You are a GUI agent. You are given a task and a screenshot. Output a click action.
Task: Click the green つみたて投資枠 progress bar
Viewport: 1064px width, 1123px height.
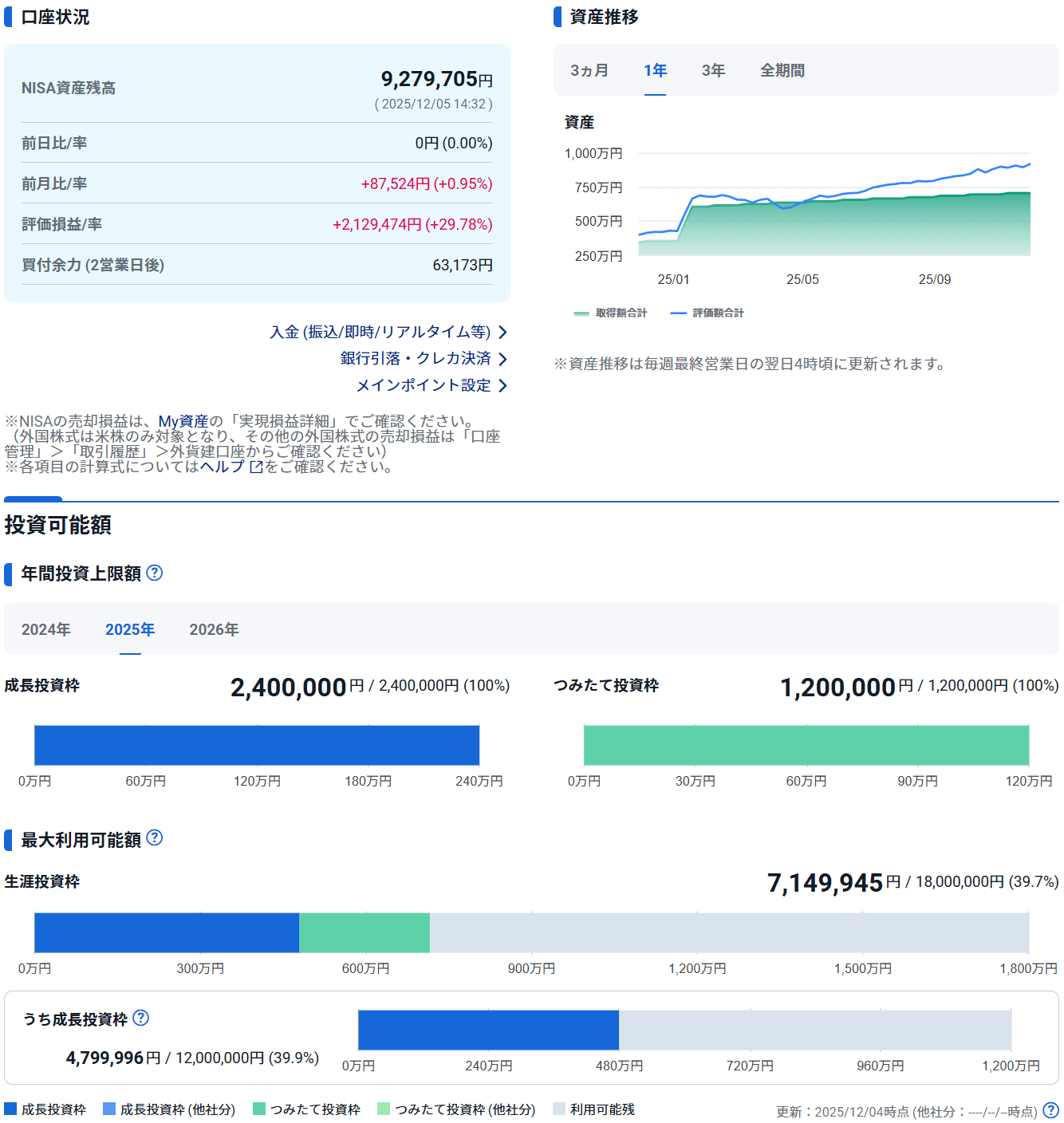tap(806, 746)
